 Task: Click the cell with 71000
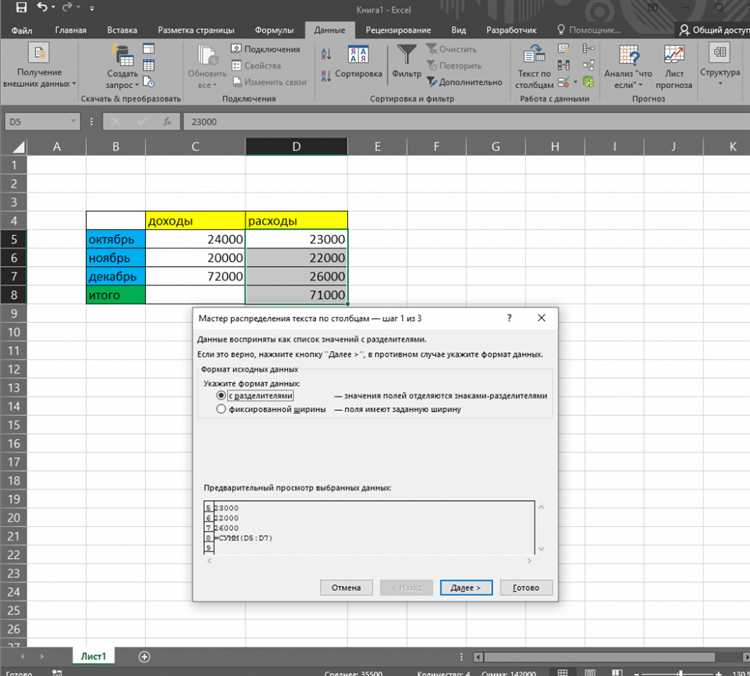coord(297,295)
